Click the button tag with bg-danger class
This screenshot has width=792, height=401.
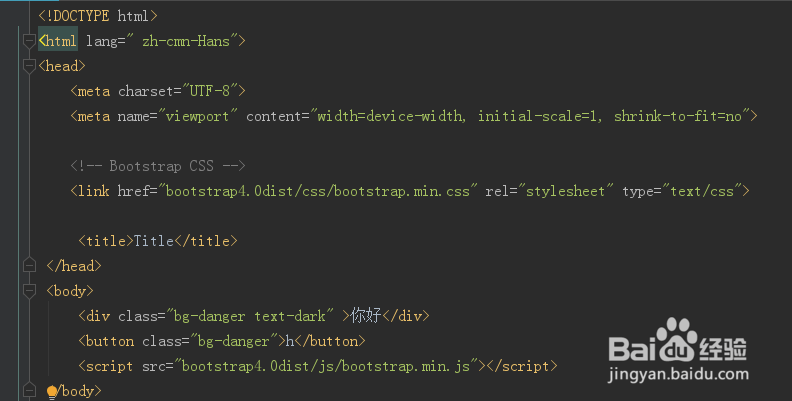(222, 341)
